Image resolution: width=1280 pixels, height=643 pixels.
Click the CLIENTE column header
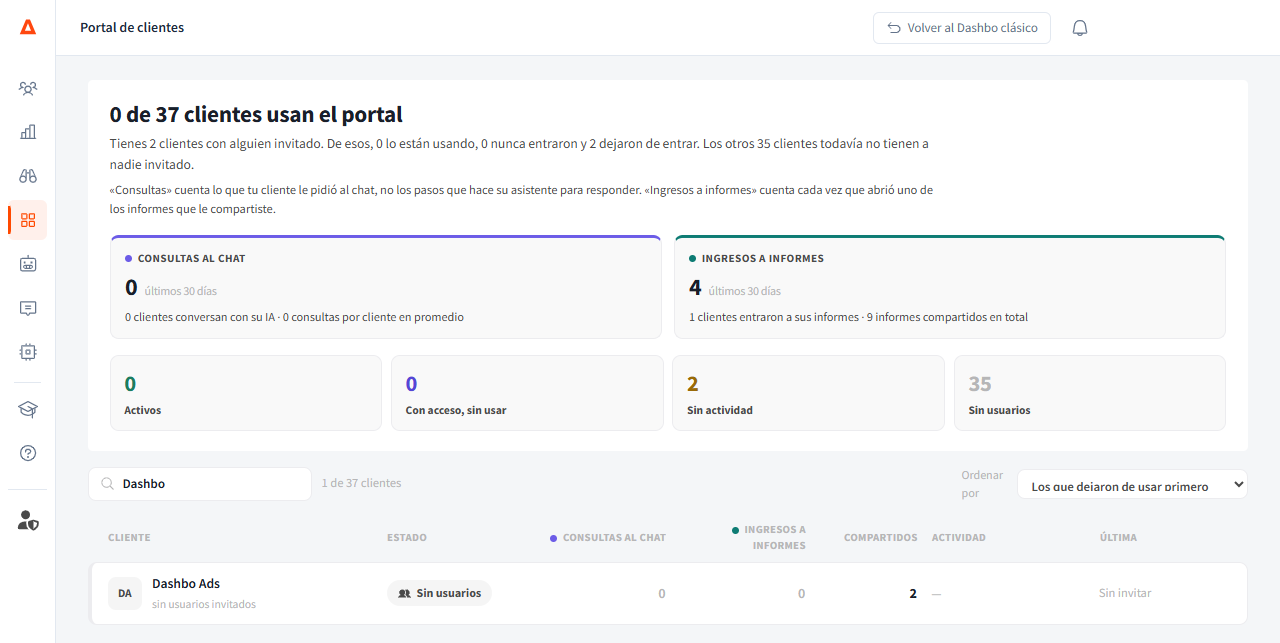[129, 538]
